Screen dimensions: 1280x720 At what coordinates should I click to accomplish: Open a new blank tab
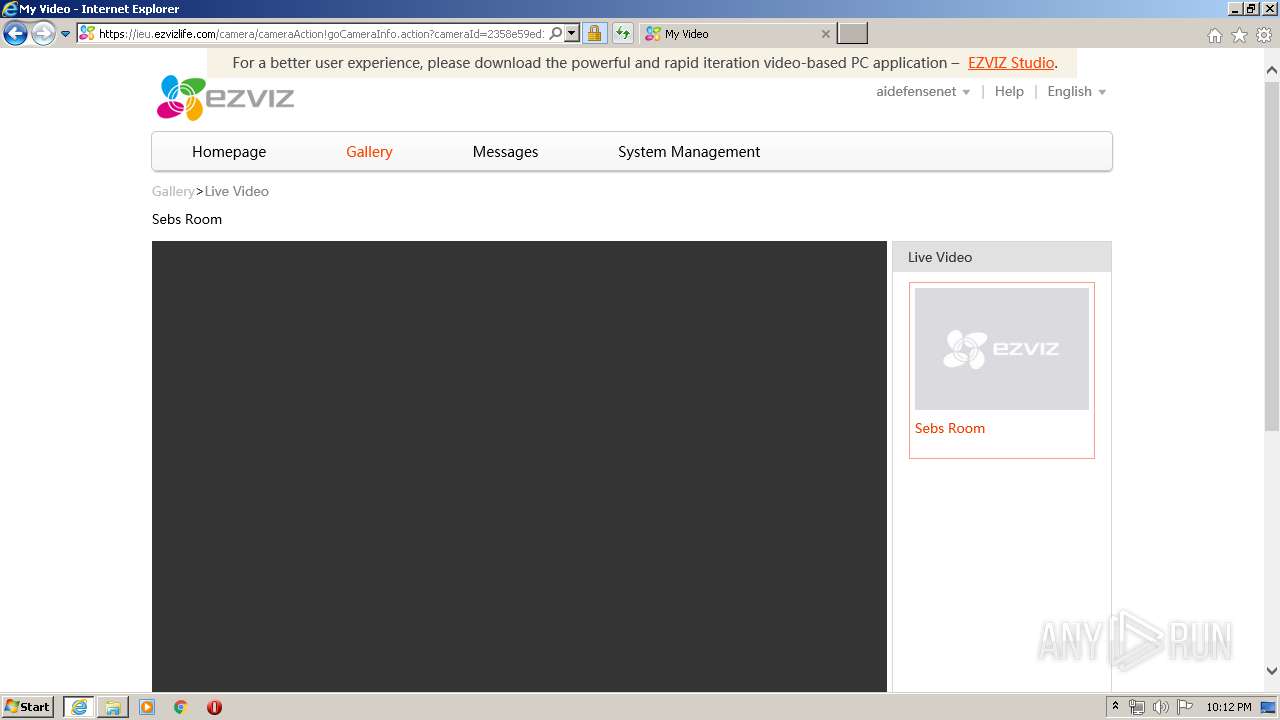852,34
